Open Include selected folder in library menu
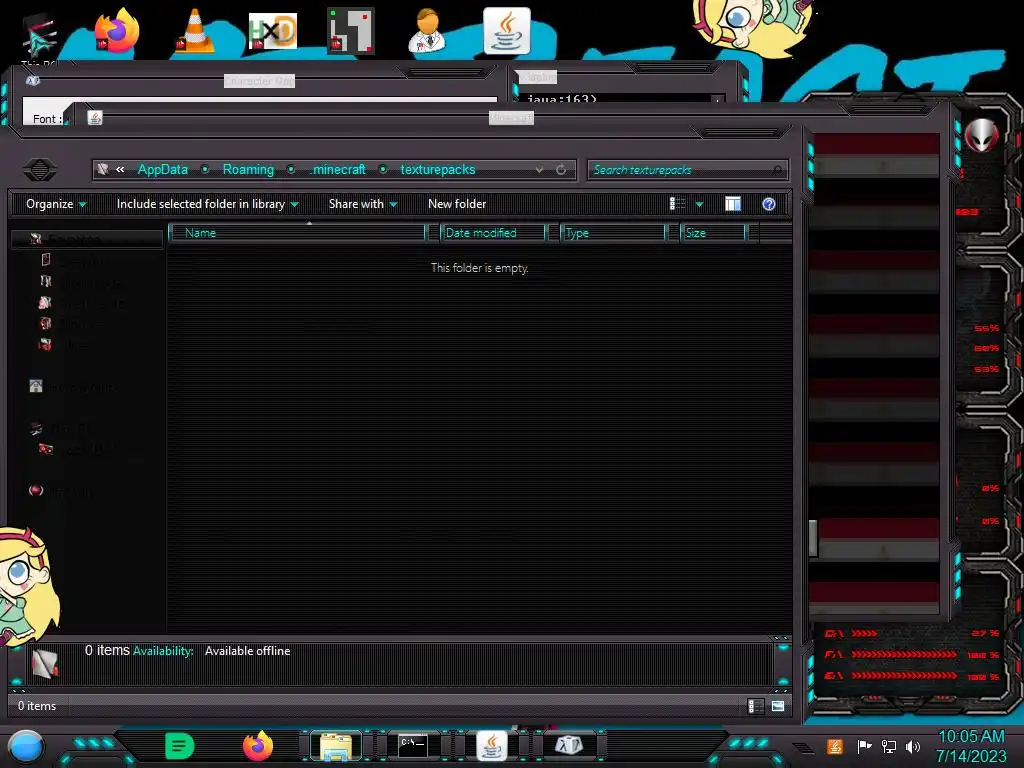The width and height of the screenshot is (1024, 768). (x=208, y=204)
